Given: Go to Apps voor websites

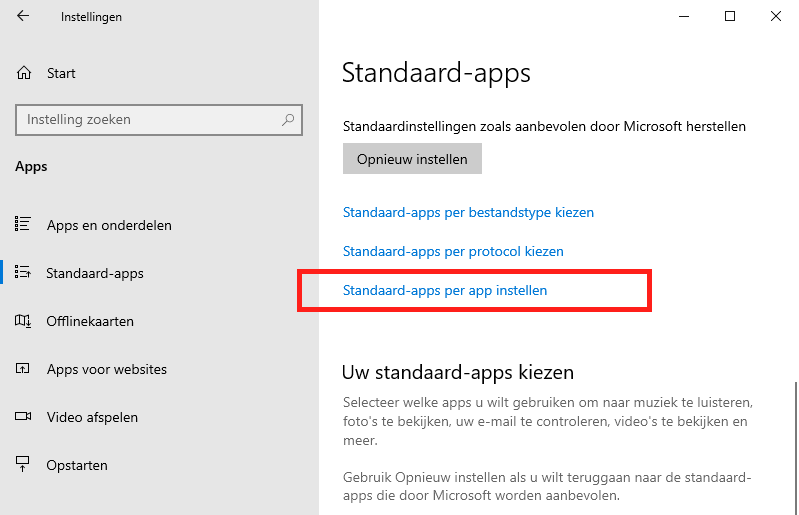Looking at the screenshot, I should click(107, 369).
